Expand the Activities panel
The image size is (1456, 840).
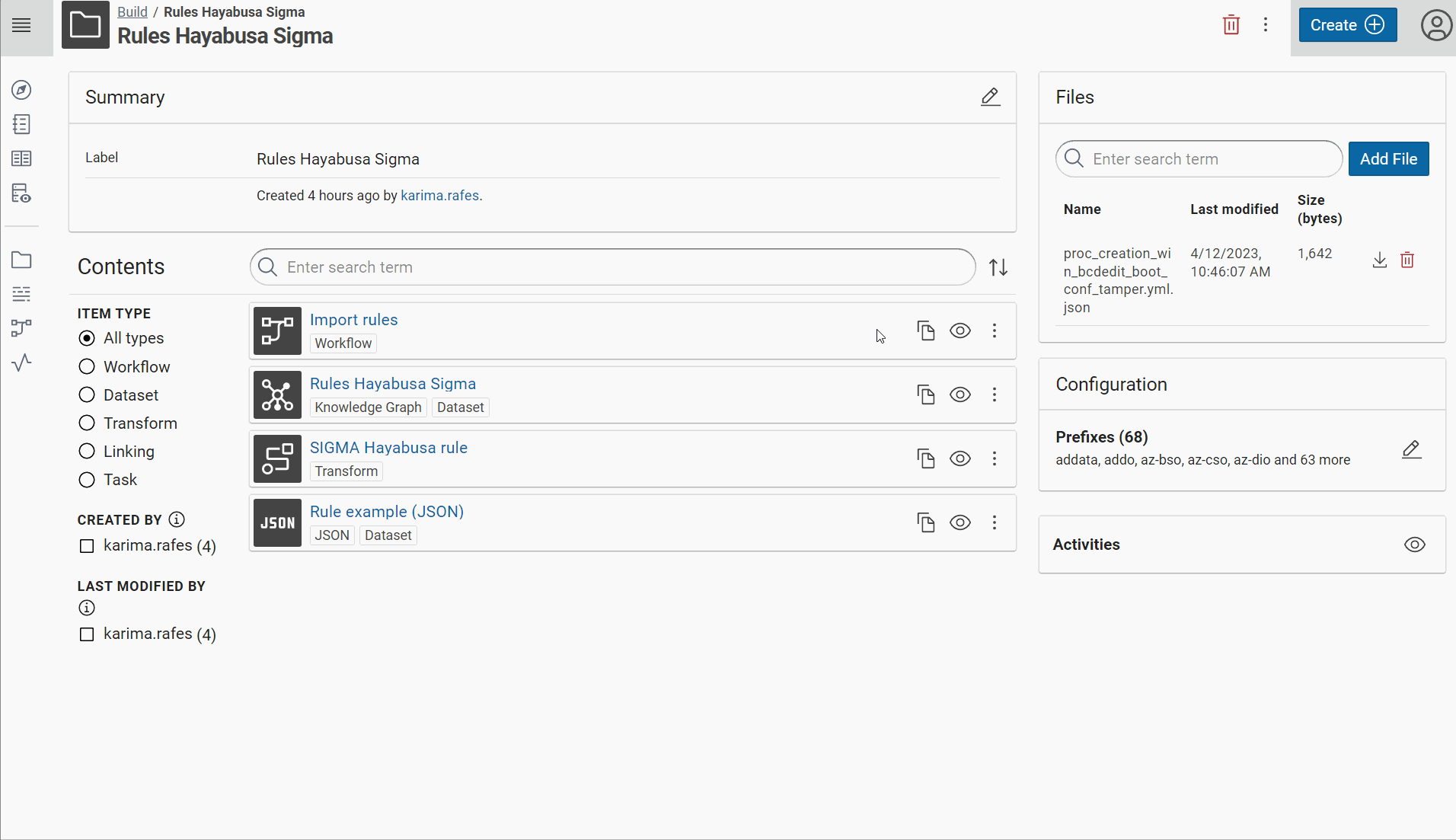pyautogui.click(x=1414, y=545)
